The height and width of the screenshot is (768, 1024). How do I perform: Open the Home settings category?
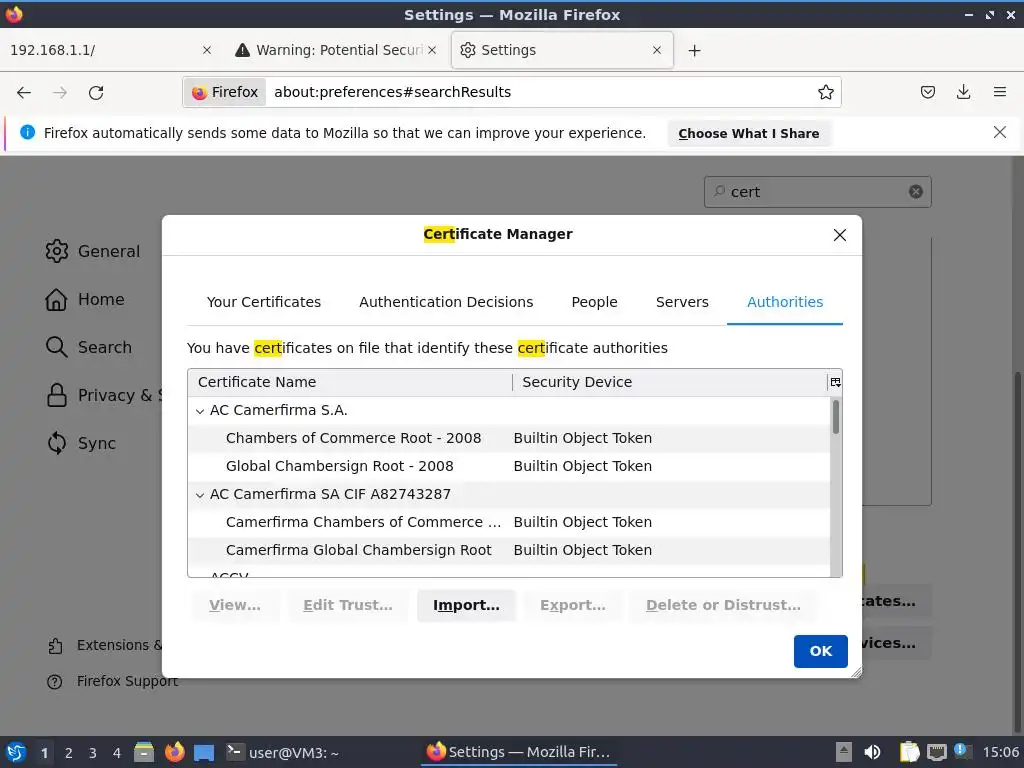85,299
